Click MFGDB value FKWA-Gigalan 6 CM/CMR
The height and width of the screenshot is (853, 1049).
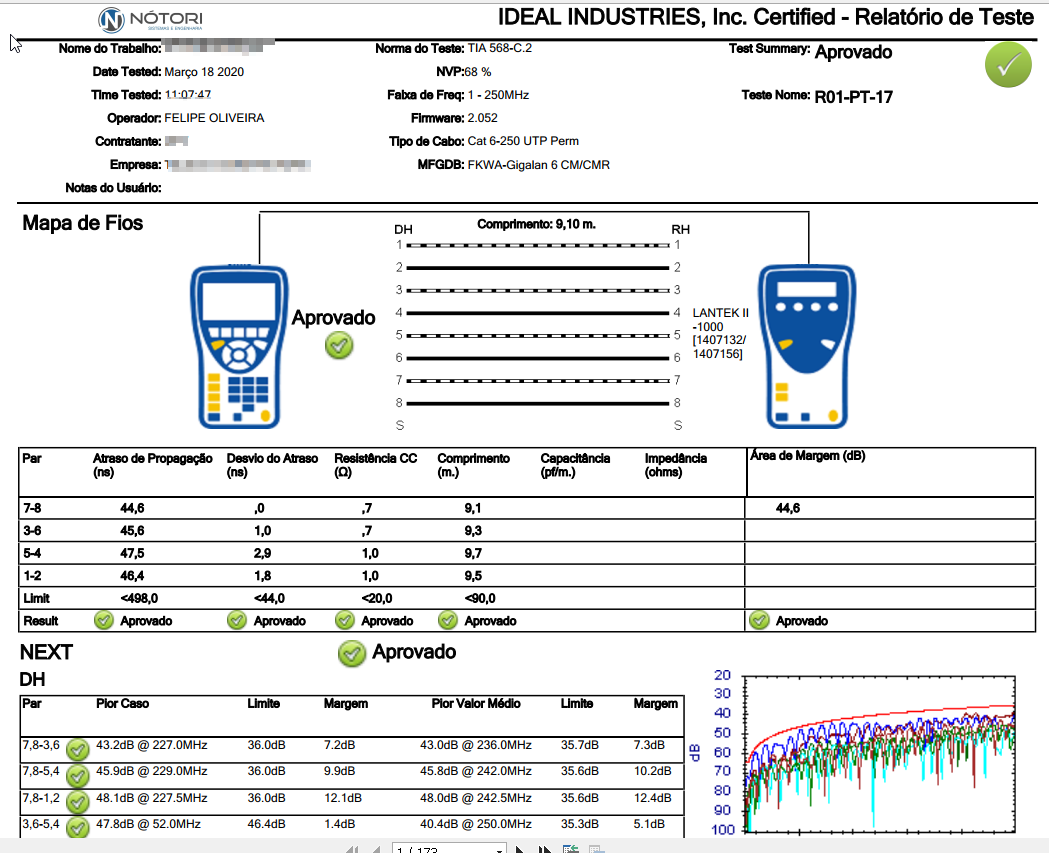pyautogui.click(x=539, y=165)
